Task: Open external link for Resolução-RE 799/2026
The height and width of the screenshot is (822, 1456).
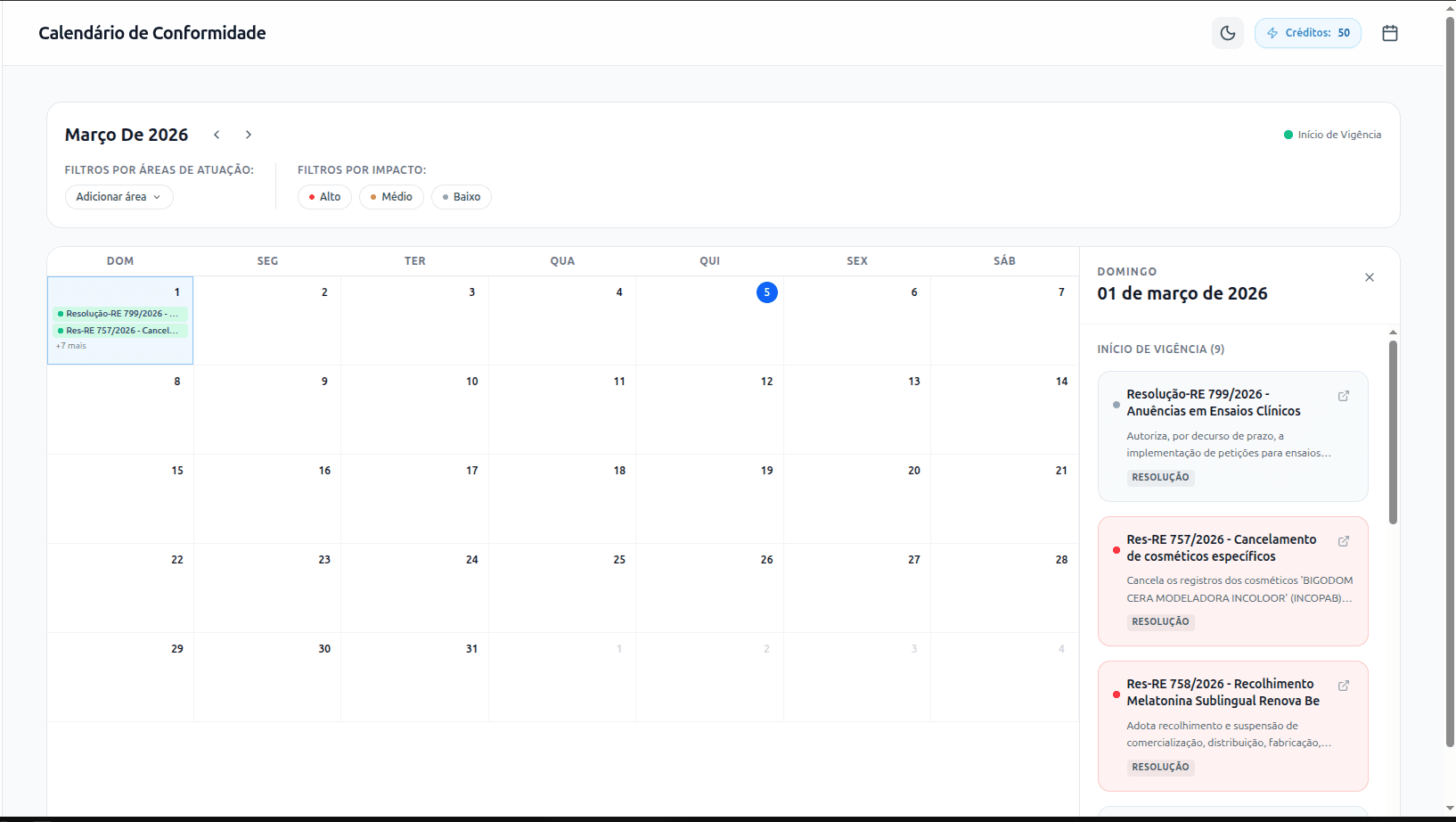Action: (1343, 396)
